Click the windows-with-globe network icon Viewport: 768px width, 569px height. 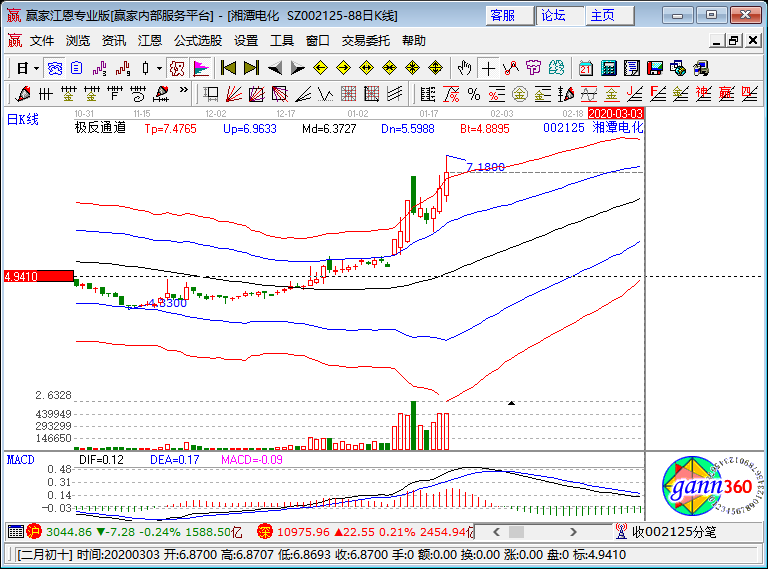point(678,68)
